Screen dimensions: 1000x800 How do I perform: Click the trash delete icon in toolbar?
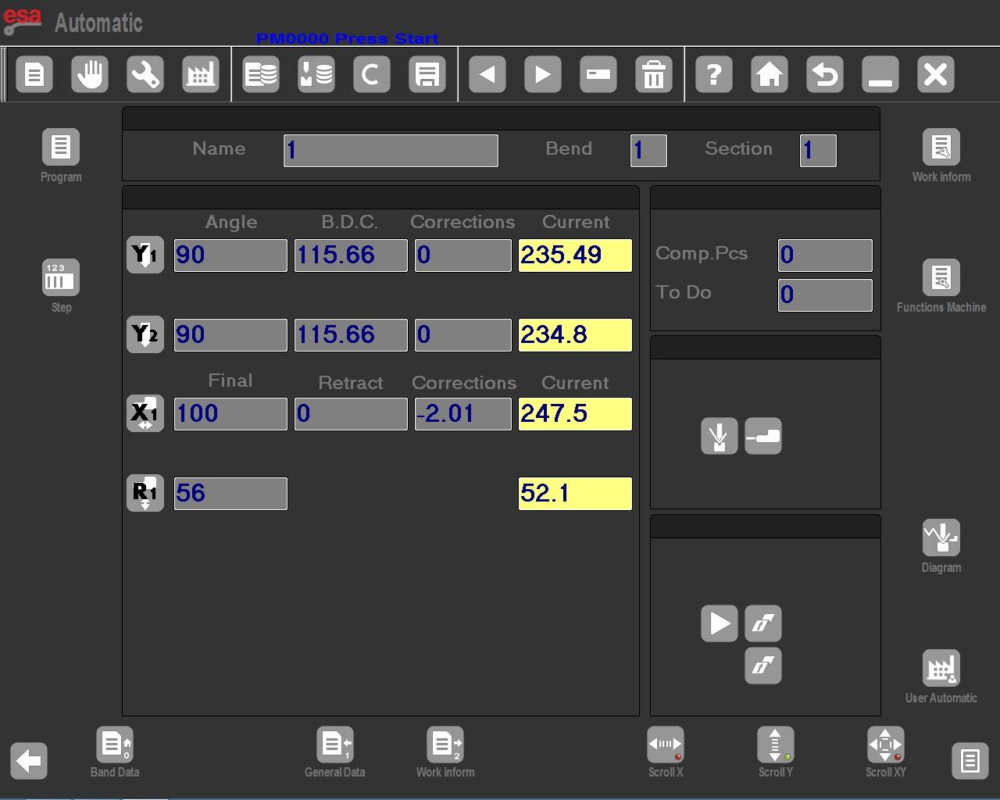(653, 75)
